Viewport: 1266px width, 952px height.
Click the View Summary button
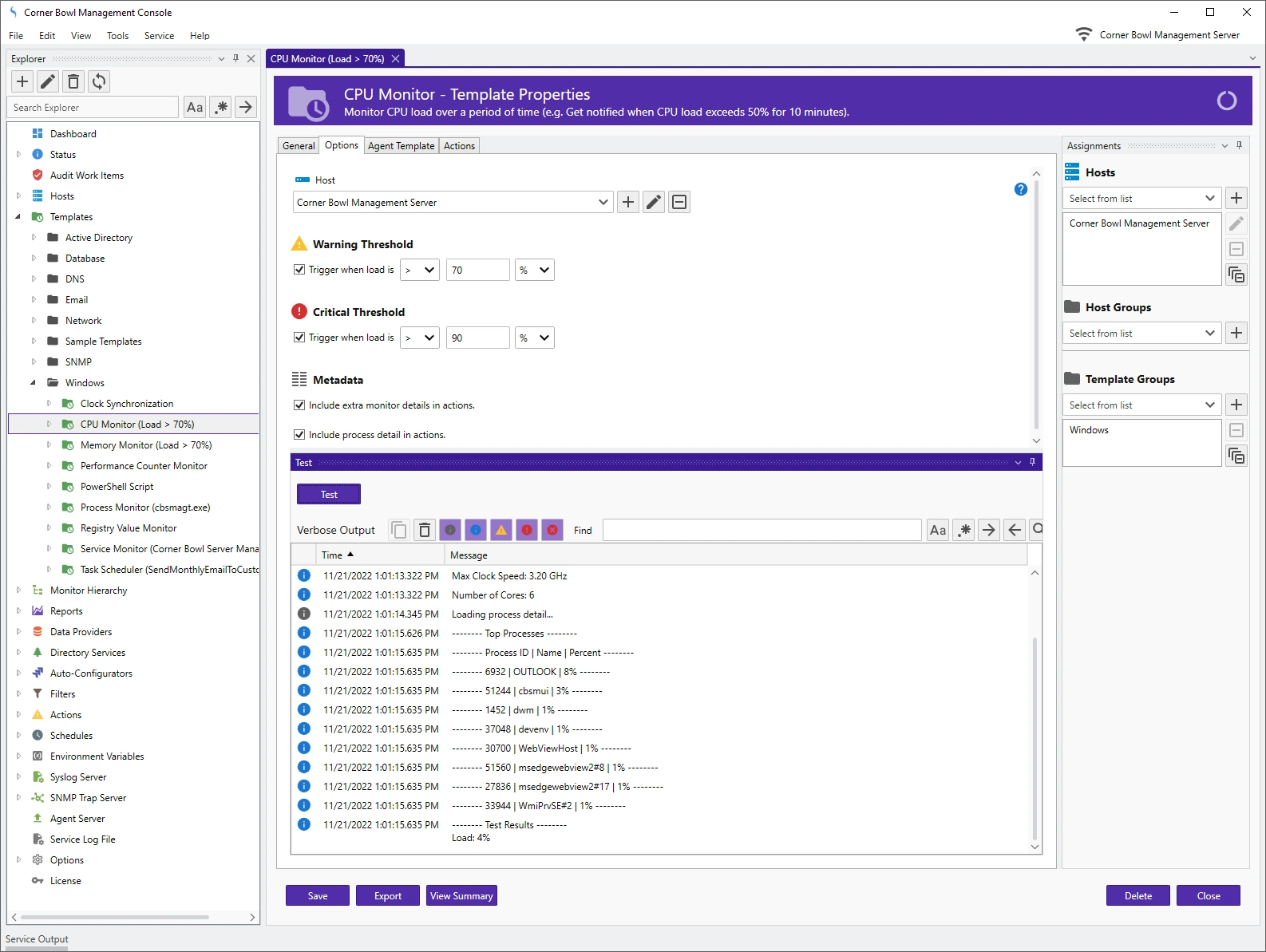tap(461, 896)
